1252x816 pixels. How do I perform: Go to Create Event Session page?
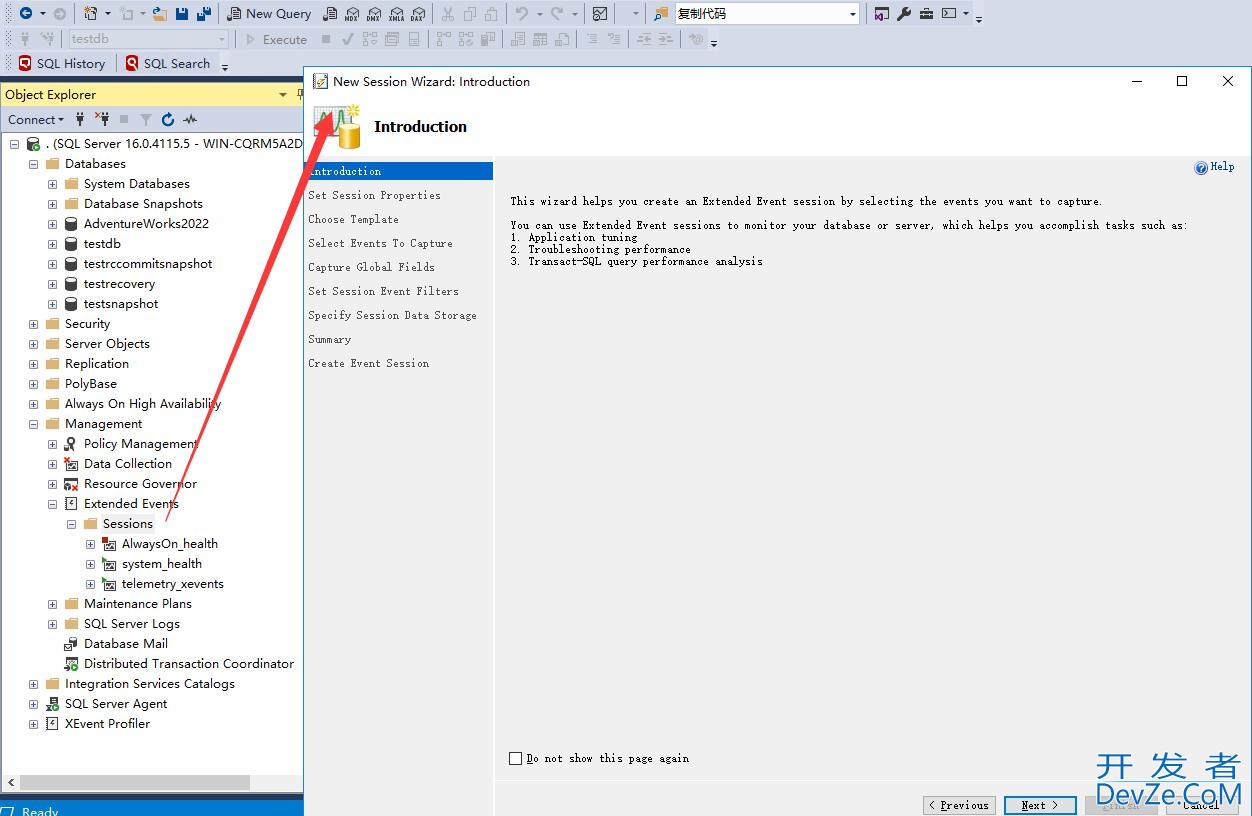pyautogui.click(x=368, y=363)
